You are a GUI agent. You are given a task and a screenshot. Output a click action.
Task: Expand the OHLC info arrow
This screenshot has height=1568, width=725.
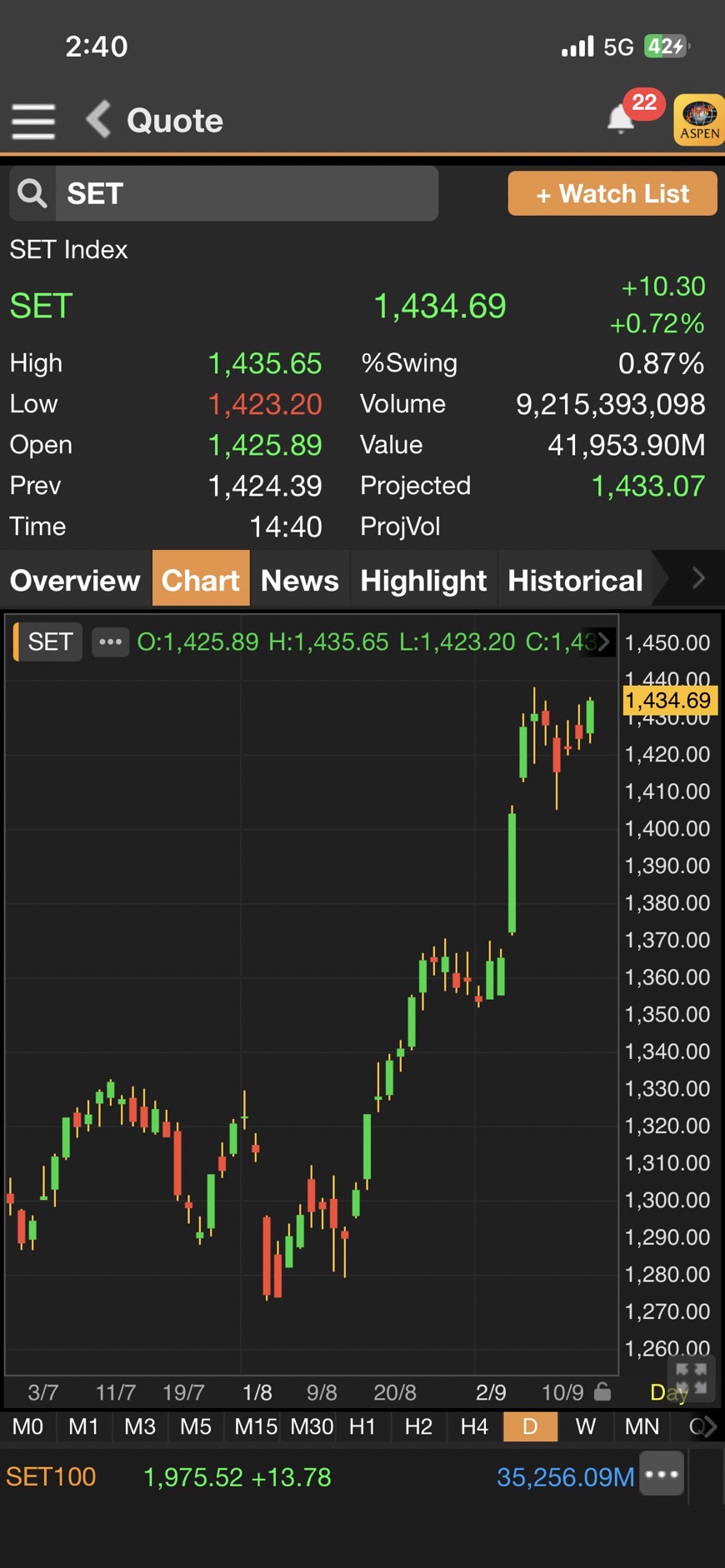click(604, 642)
